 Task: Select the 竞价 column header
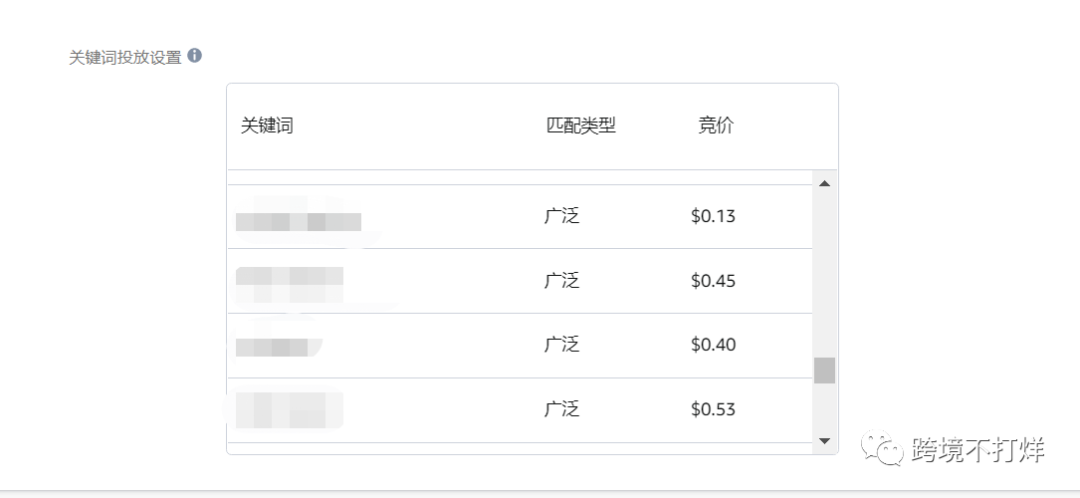tap(716, 127)
